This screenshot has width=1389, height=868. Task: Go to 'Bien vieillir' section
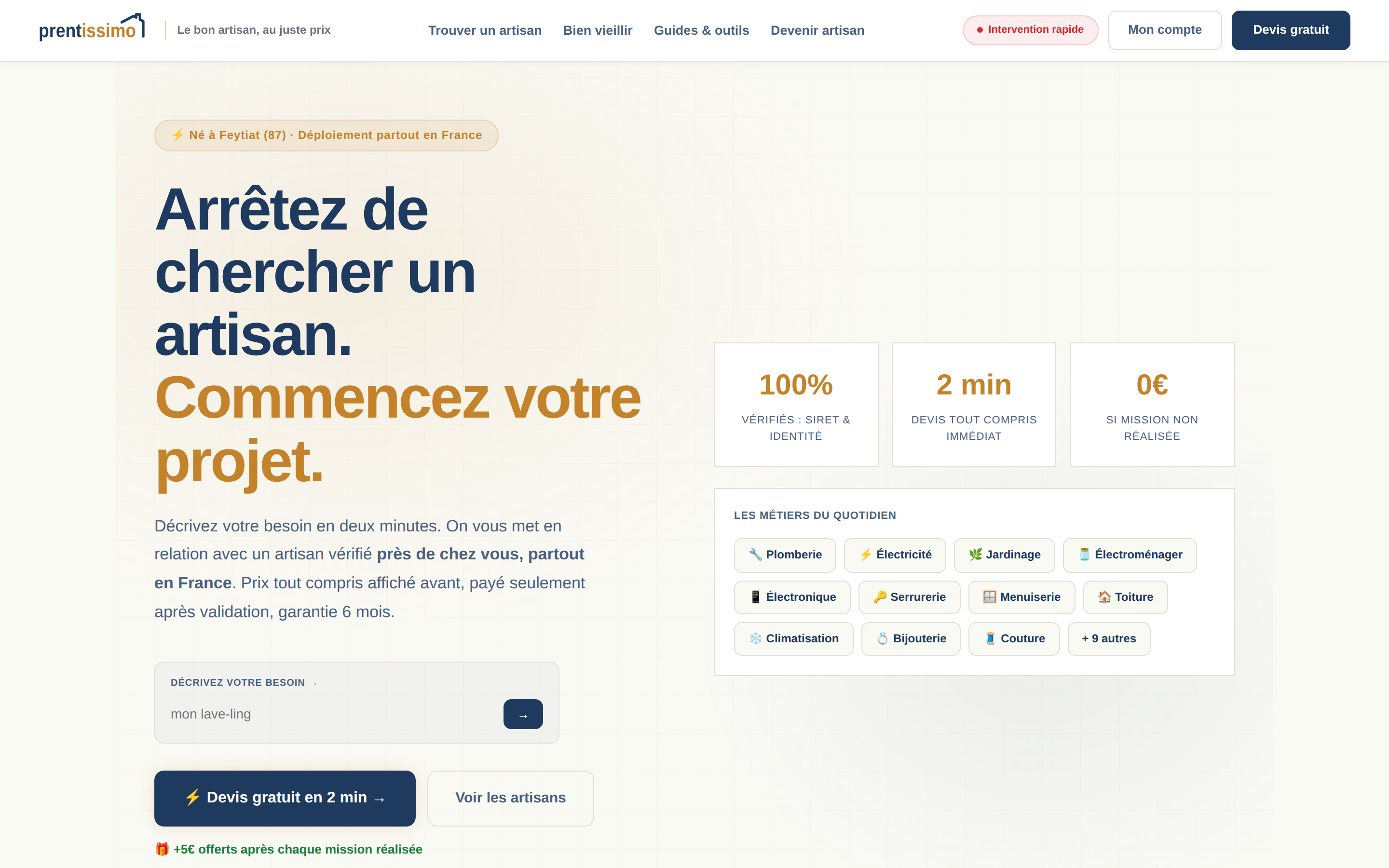[597, 30]
